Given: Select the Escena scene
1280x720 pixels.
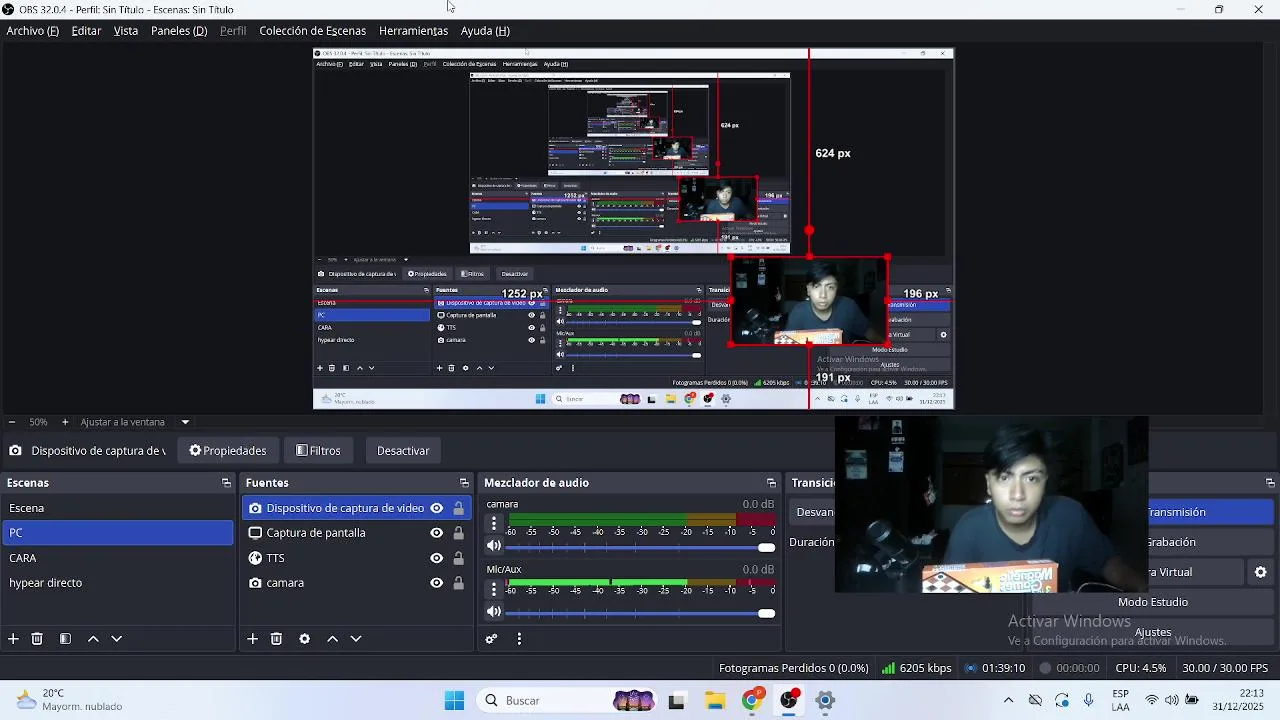Looking at the screenshot, I should click(x=117, y=508).
